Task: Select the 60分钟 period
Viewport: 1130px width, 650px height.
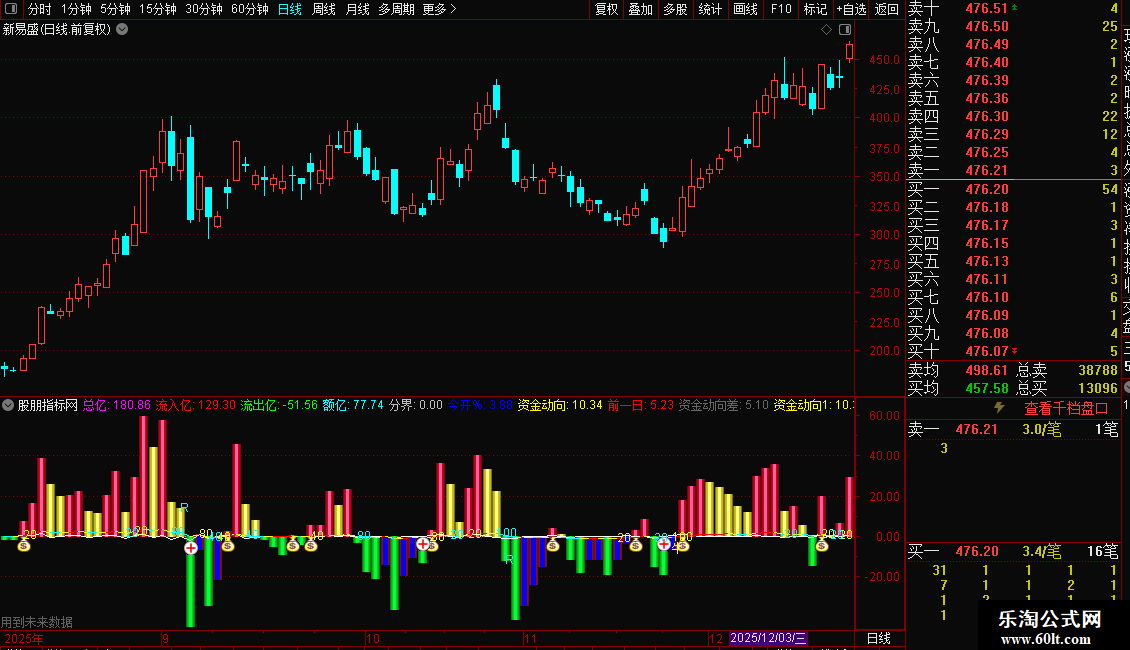Action: click(x=250, y=9)
